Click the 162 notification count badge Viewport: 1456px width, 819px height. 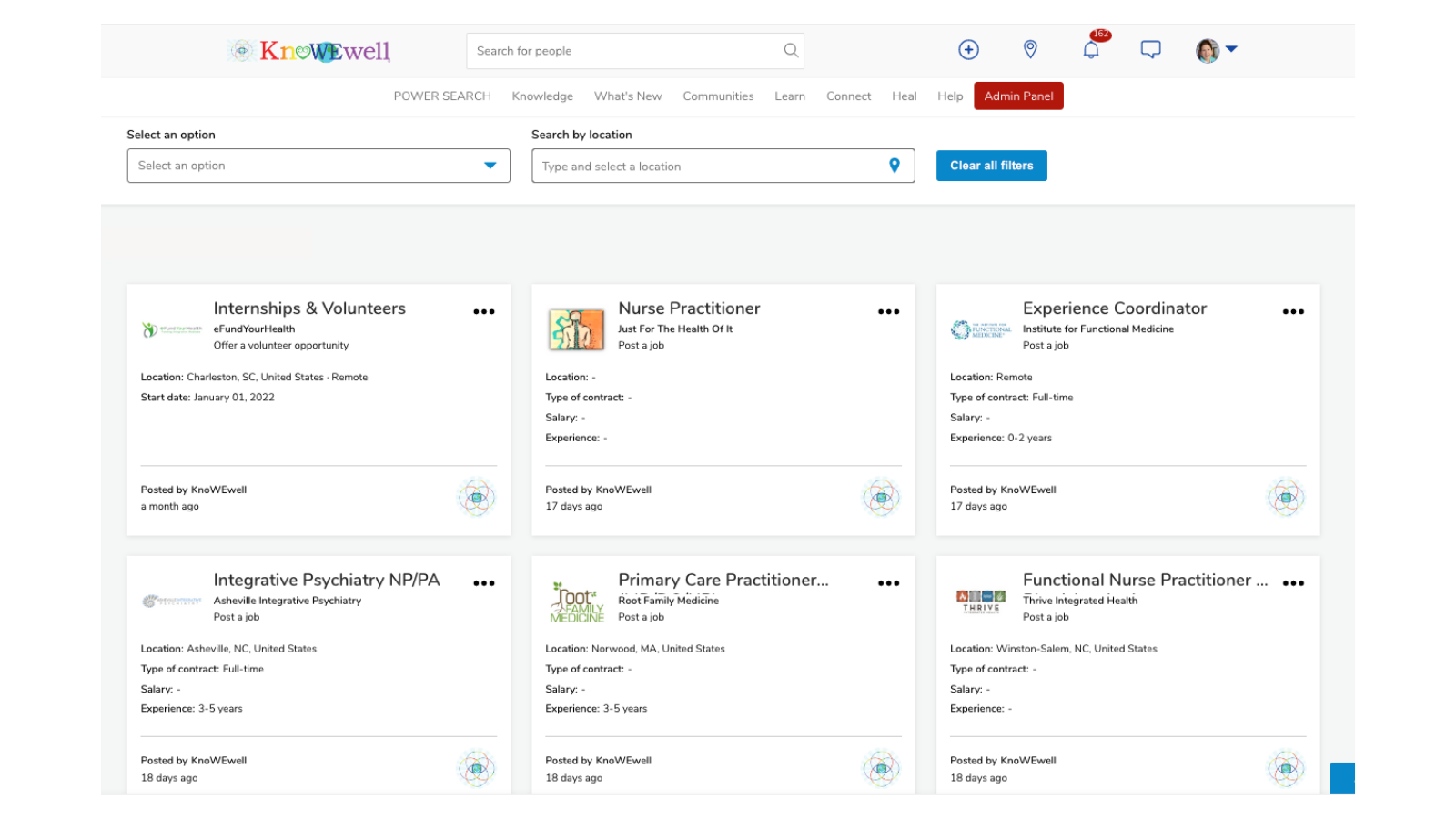[1101, 35]
